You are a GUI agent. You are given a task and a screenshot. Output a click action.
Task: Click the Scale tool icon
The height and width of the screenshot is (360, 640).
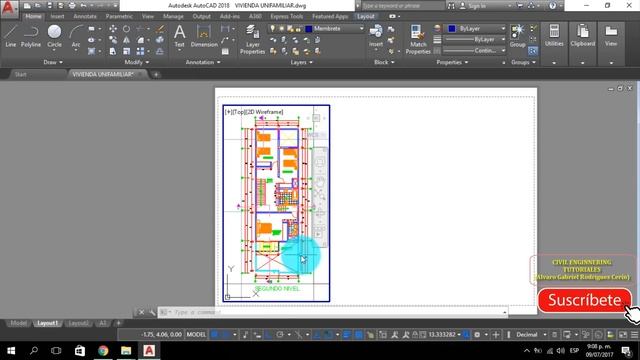point(127,51)
